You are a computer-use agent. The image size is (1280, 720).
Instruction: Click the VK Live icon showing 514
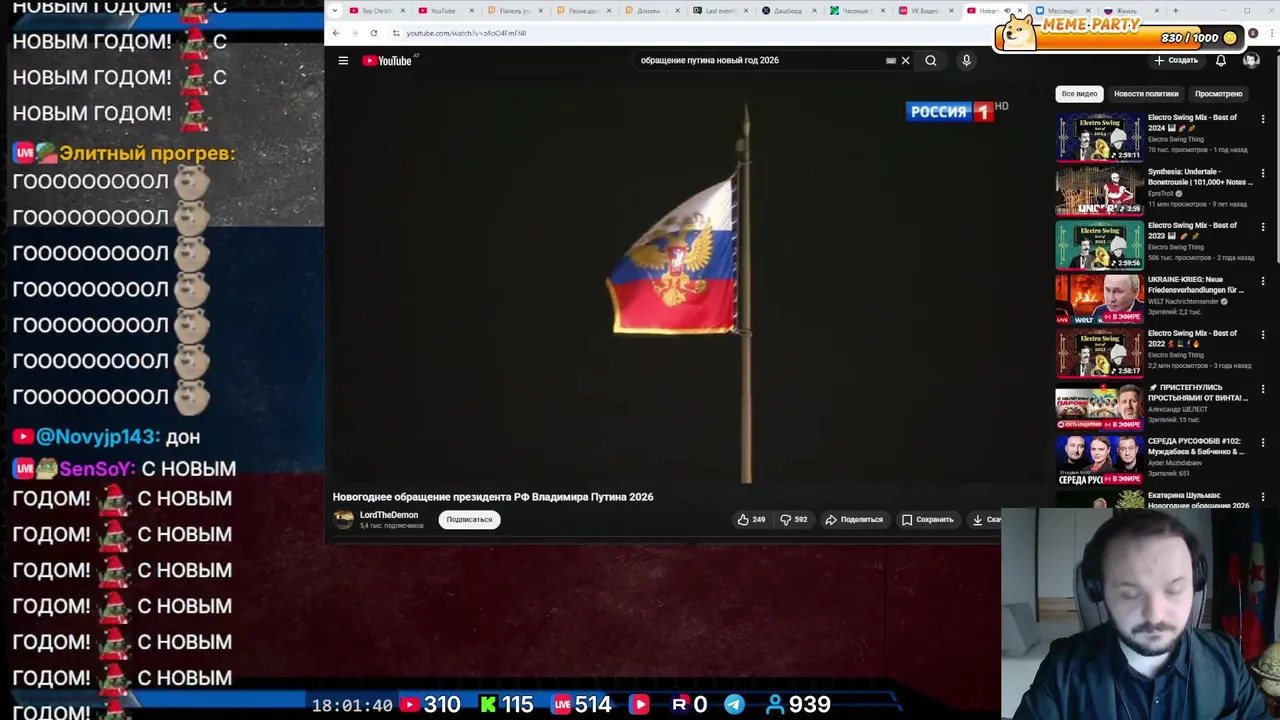point(562,705)
